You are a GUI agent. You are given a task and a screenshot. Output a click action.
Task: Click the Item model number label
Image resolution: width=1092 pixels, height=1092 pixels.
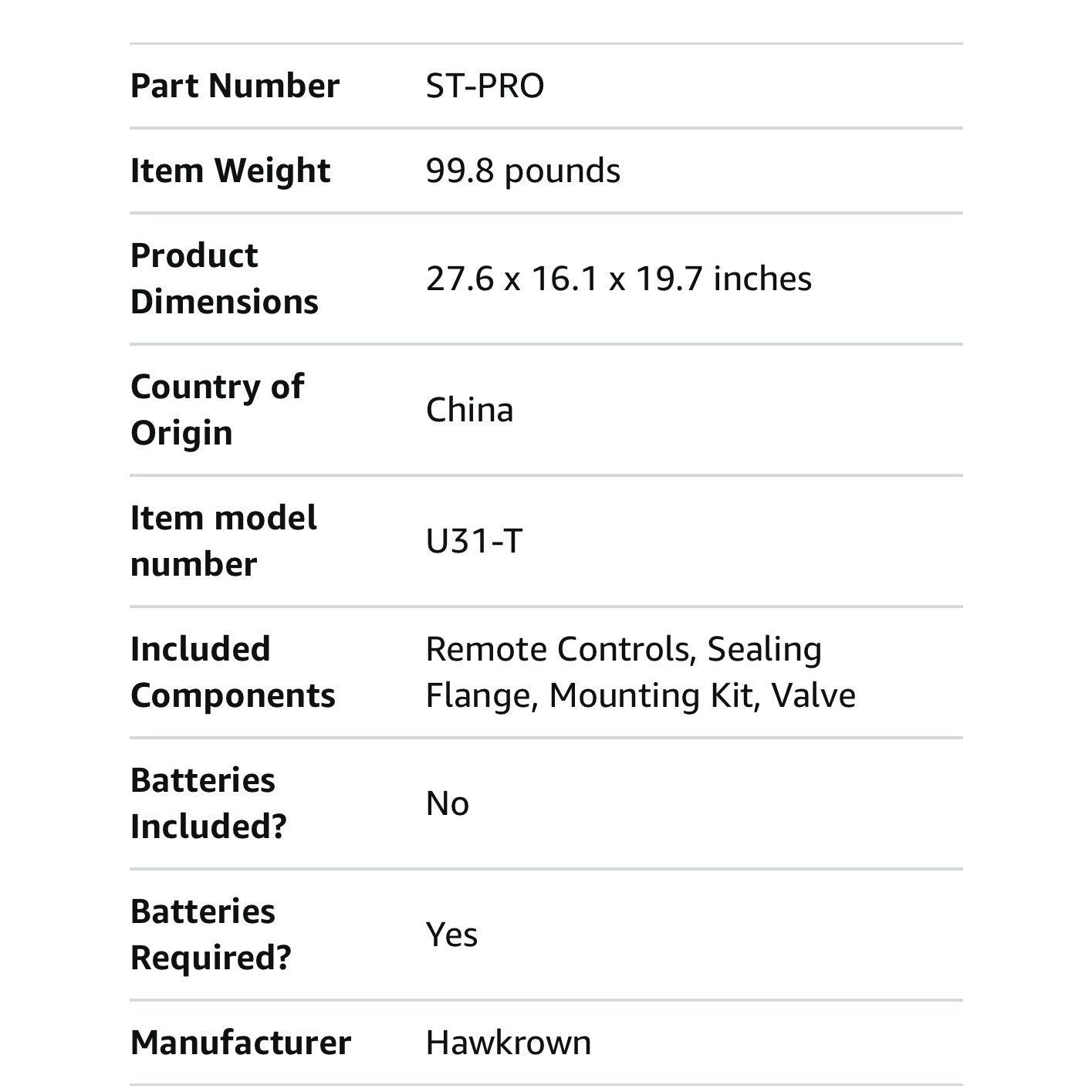(x=223, y=540)
